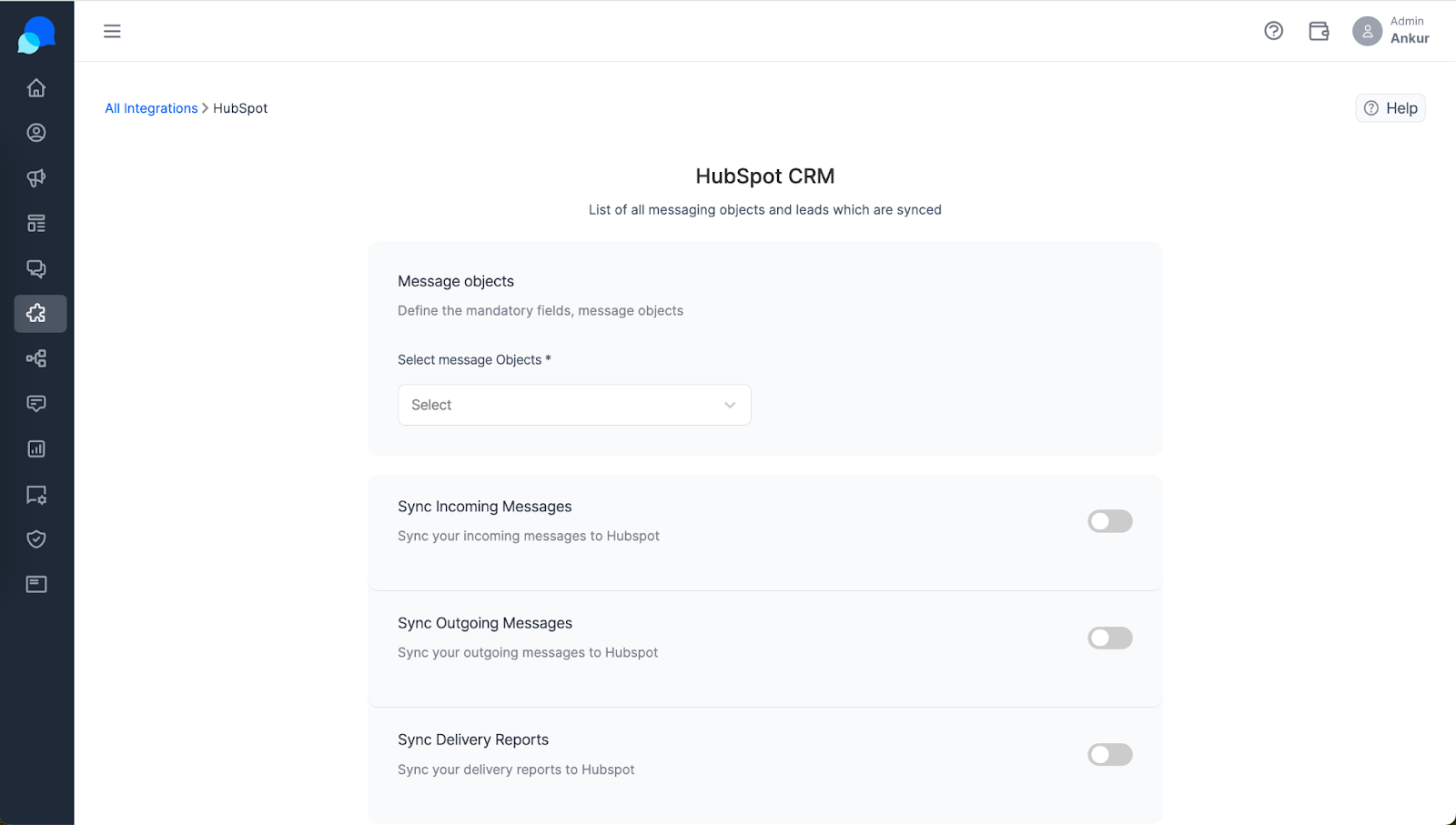Open the templates layout icon in the sidebar
The image size is (1456, 825).
click(36, 223)
